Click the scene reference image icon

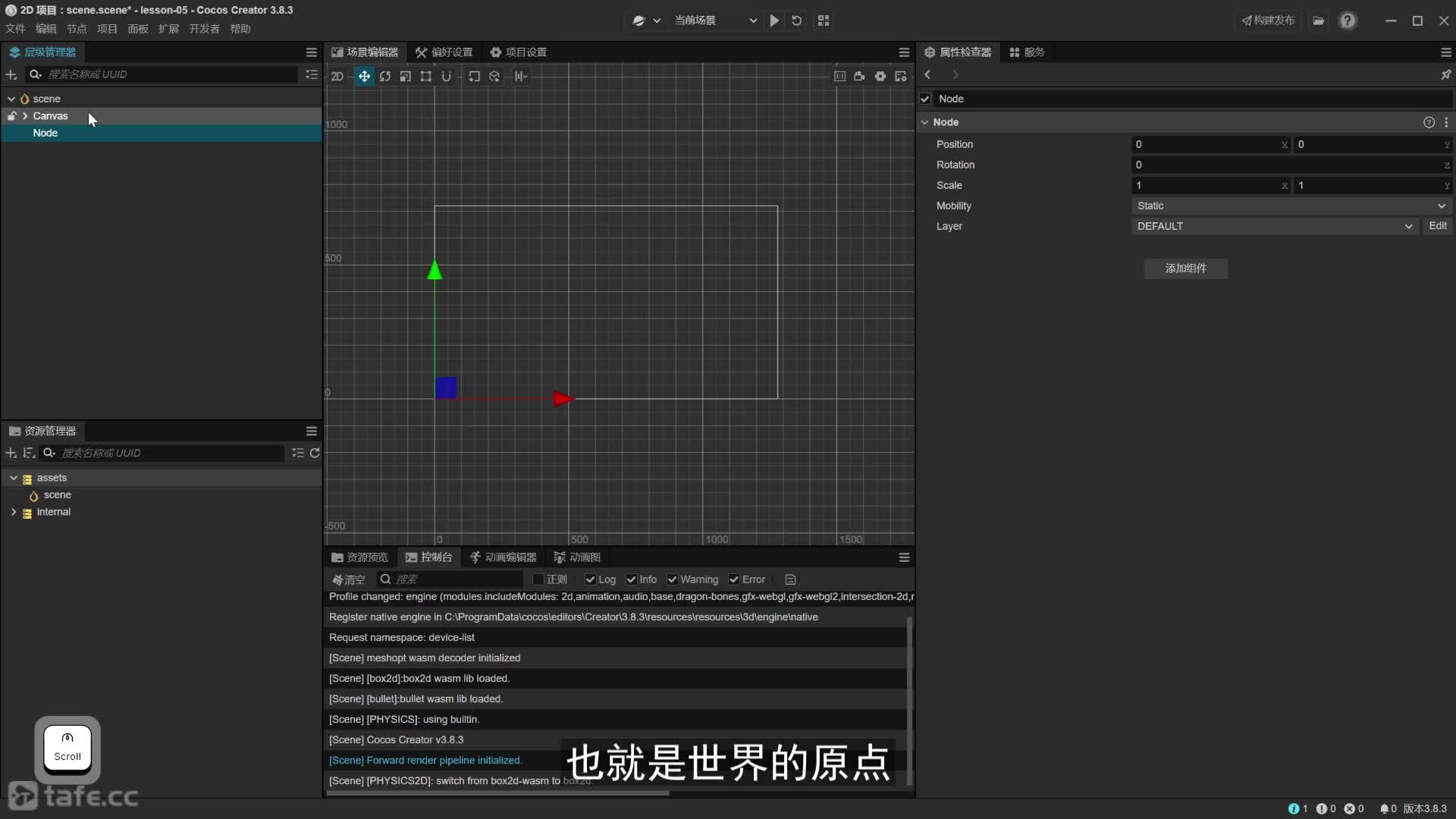pyautogui.click(x=839, y=76)
